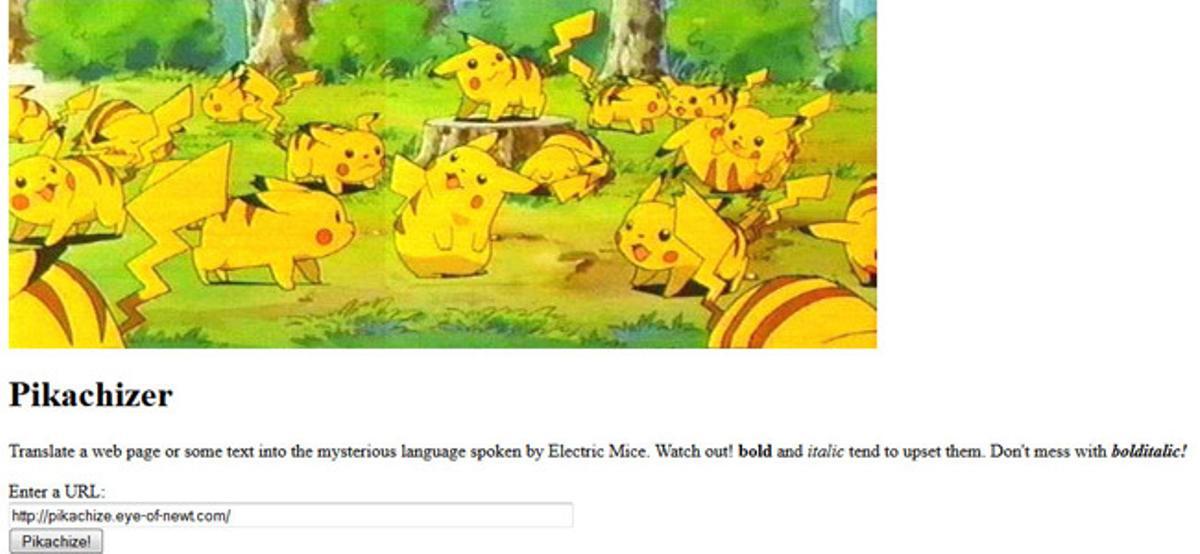1200x554 pixels.
Task: Click 'Translate a web page' at paragraph start
Action: [85, 452]
